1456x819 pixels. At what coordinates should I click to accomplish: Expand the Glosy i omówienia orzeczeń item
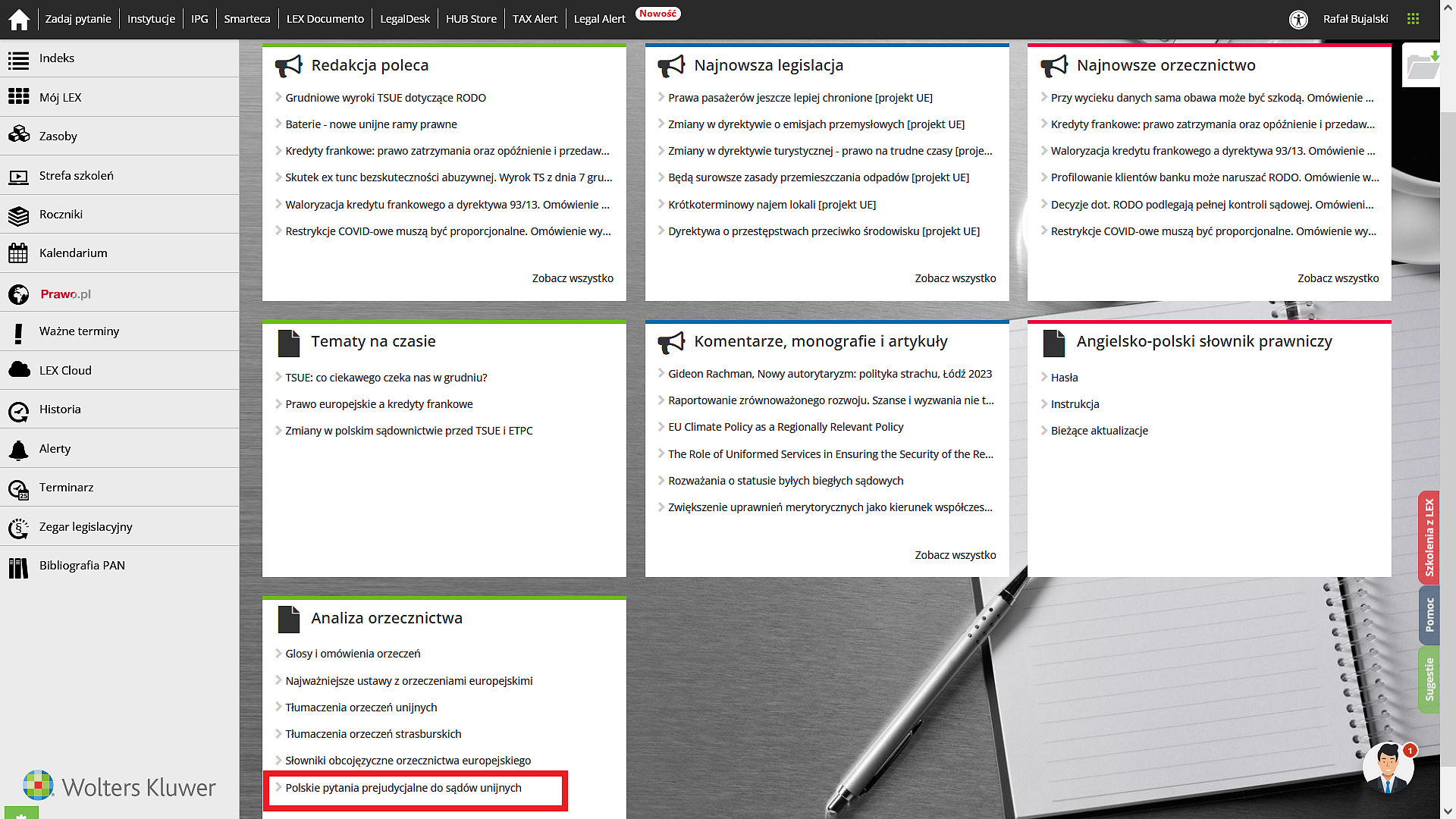click(x=279, y=654)
